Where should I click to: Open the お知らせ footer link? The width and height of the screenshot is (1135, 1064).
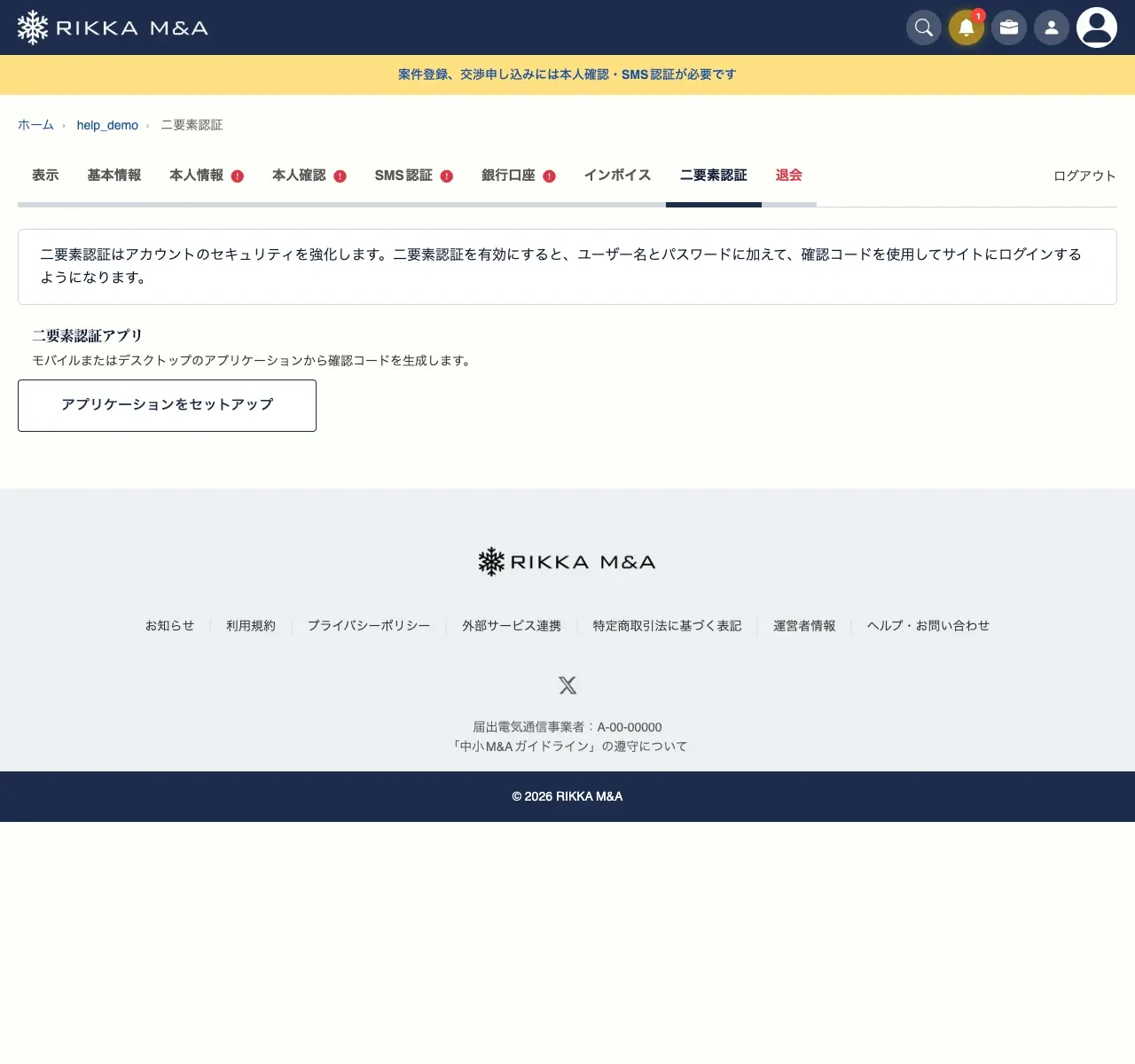coord(169,625)
